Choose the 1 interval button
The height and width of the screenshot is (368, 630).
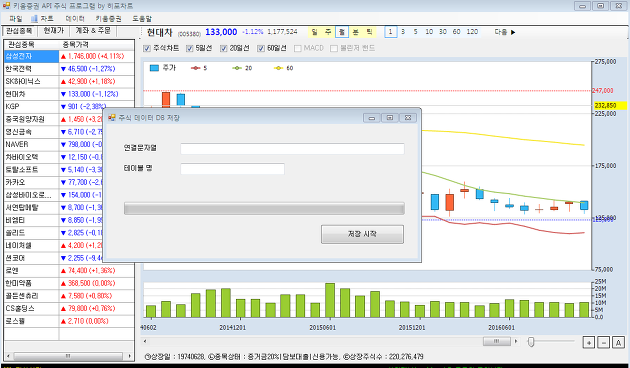(391, 32)
